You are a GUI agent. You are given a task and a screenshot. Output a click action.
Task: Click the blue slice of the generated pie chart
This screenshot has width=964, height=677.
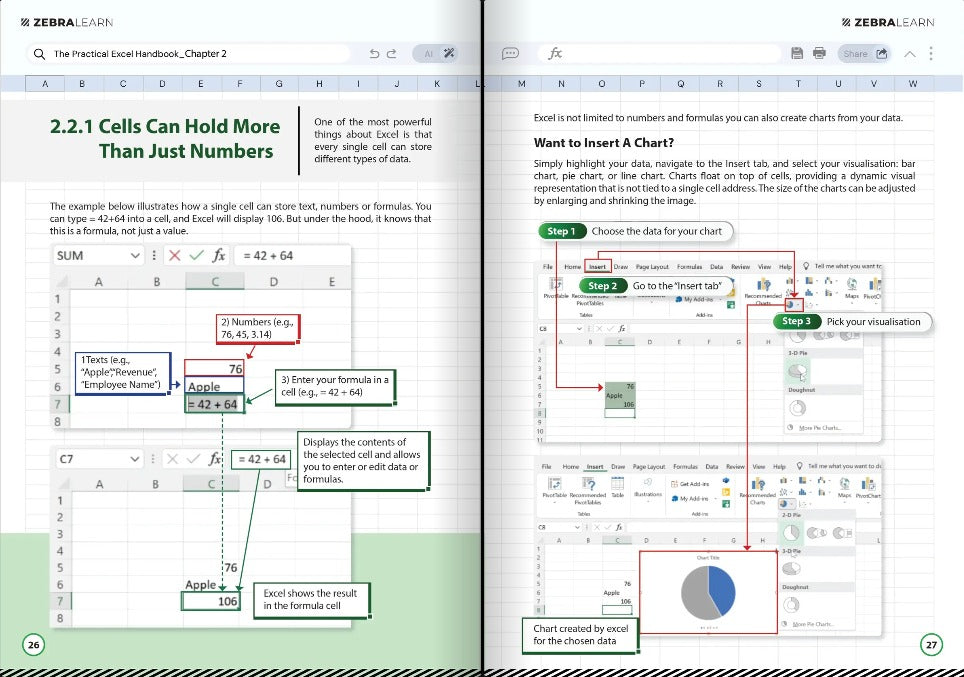(720, 589)
